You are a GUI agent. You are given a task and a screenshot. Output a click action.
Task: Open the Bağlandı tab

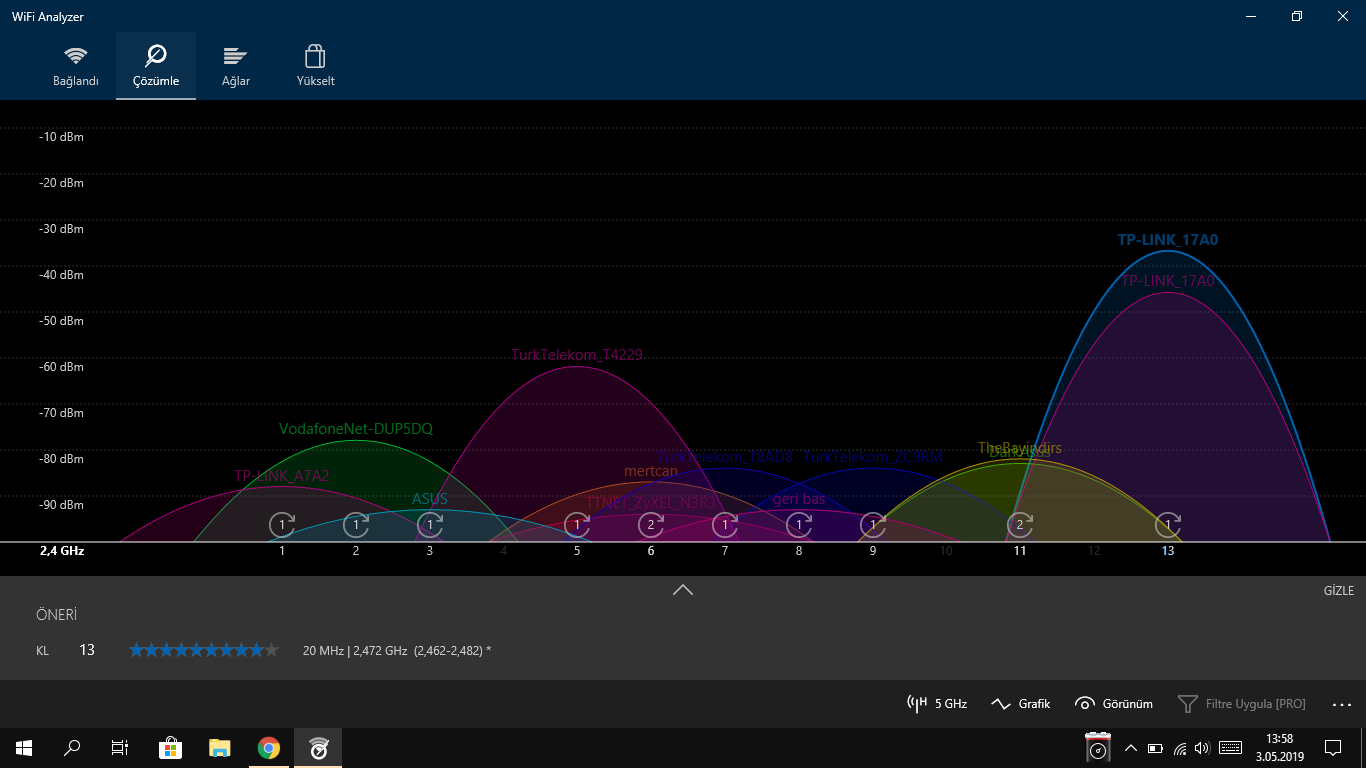click(x=76, y=66)
